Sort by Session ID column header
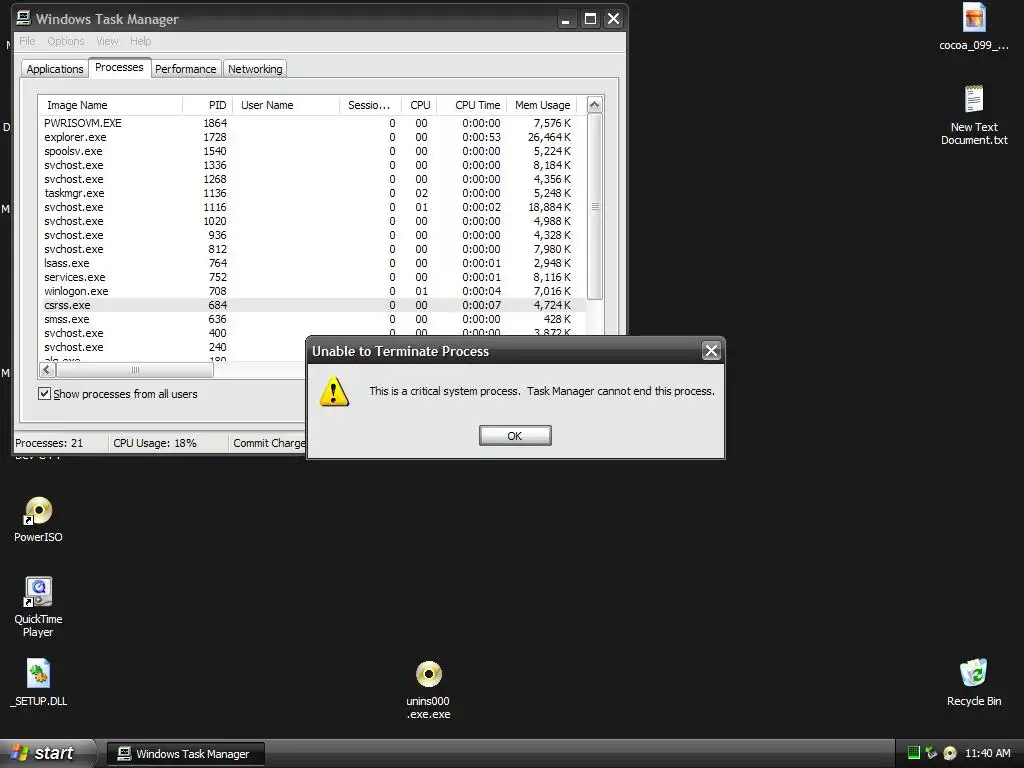 tap(370, 105)
